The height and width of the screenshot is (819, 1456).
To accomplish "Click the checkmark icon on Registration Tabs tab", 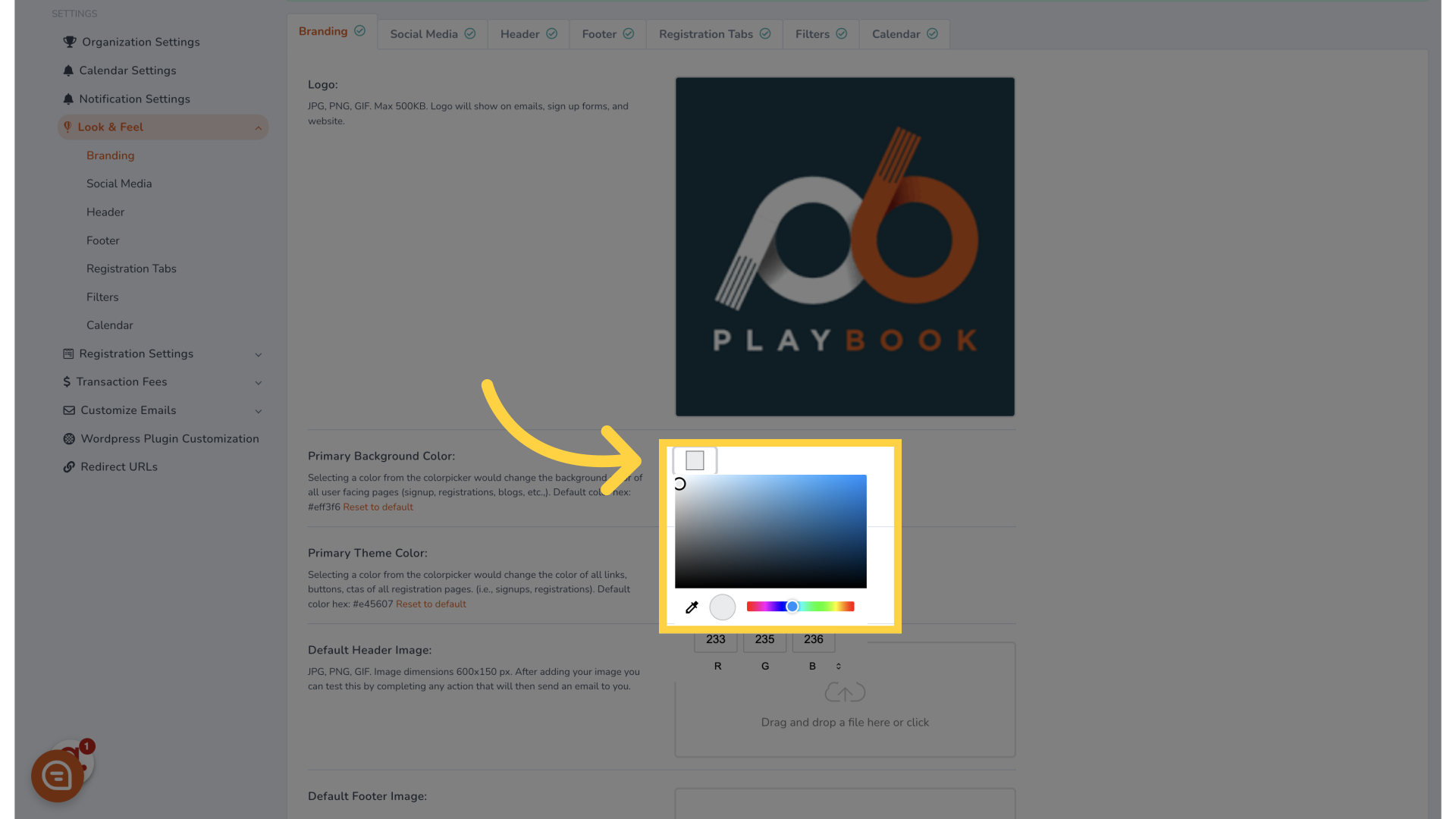I will (x=765, y=34).
